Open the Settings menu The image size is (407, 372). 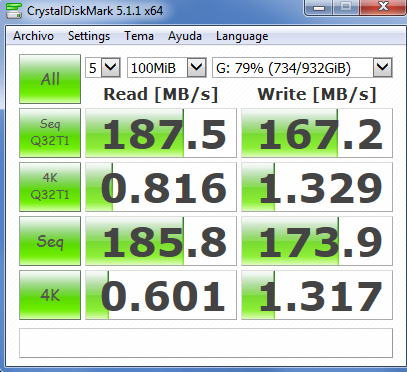(x=89, y=36)
